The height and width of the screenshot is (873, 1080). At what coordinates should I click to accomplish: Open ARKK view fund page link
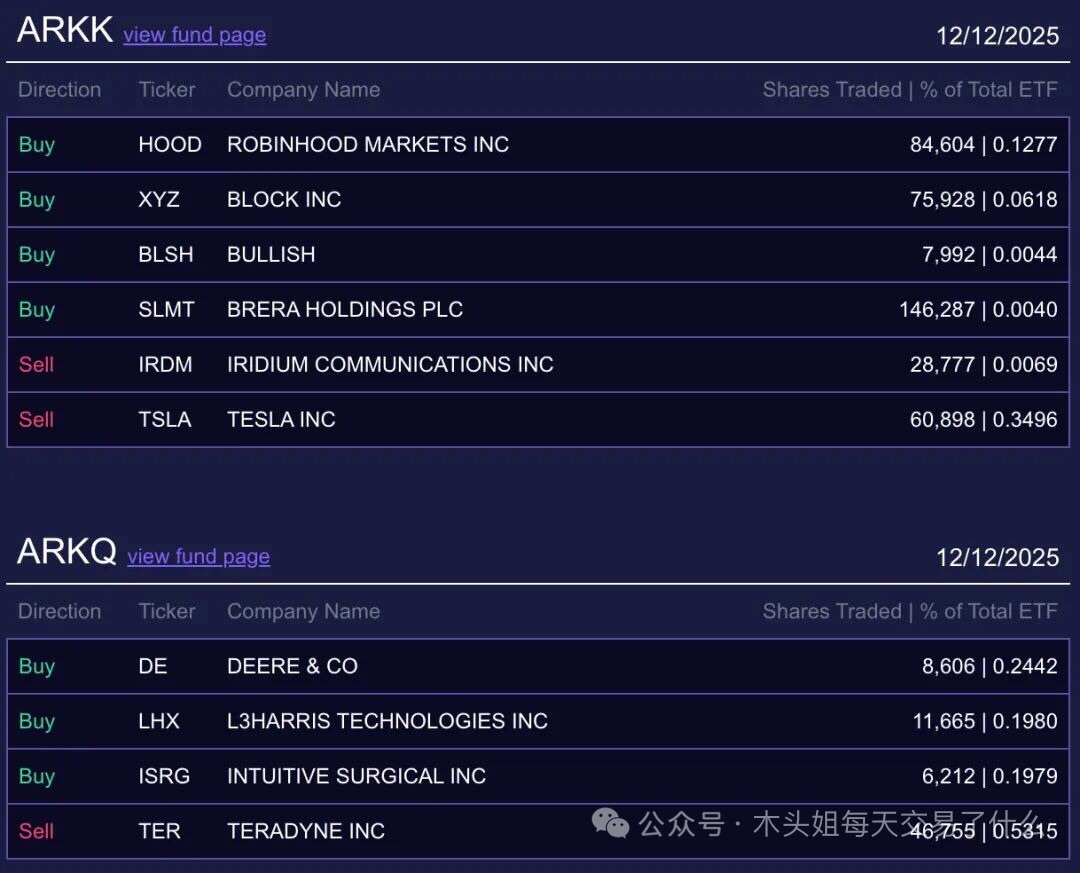point(195,34)
